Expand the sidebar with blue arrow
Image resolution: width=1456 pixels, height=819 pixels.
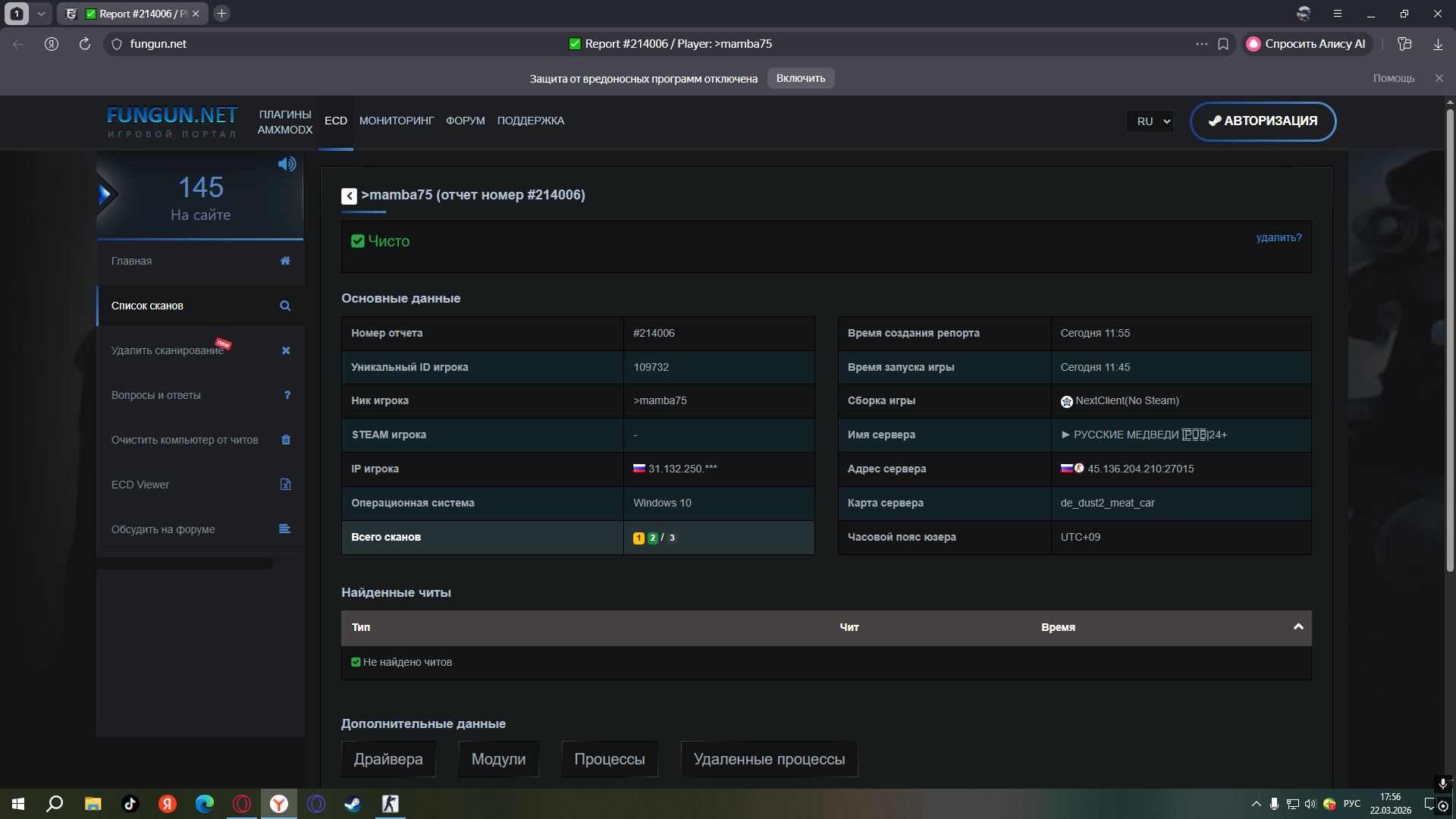(105, 195)
